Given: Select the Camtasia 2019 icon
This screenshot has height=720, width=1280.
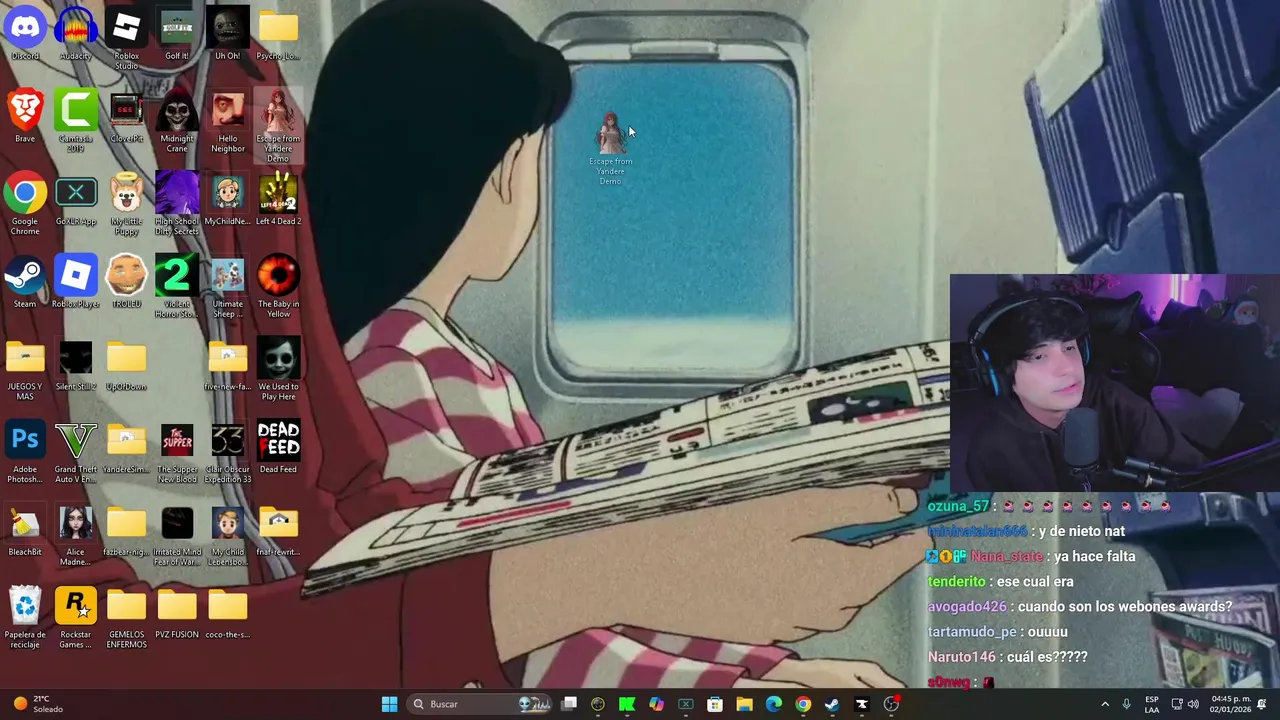Looking at the screenshot, I should [76, 121].
